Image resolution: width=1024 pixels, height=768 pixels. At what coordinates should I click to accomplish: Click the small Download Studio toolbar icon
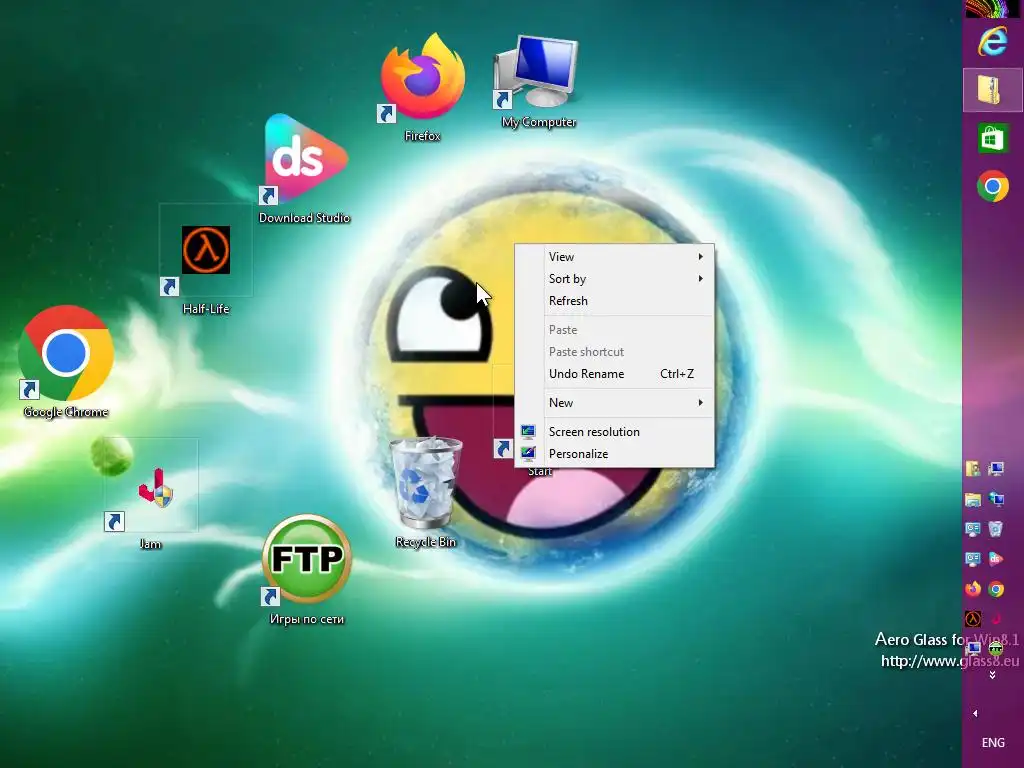pos(996,559)
